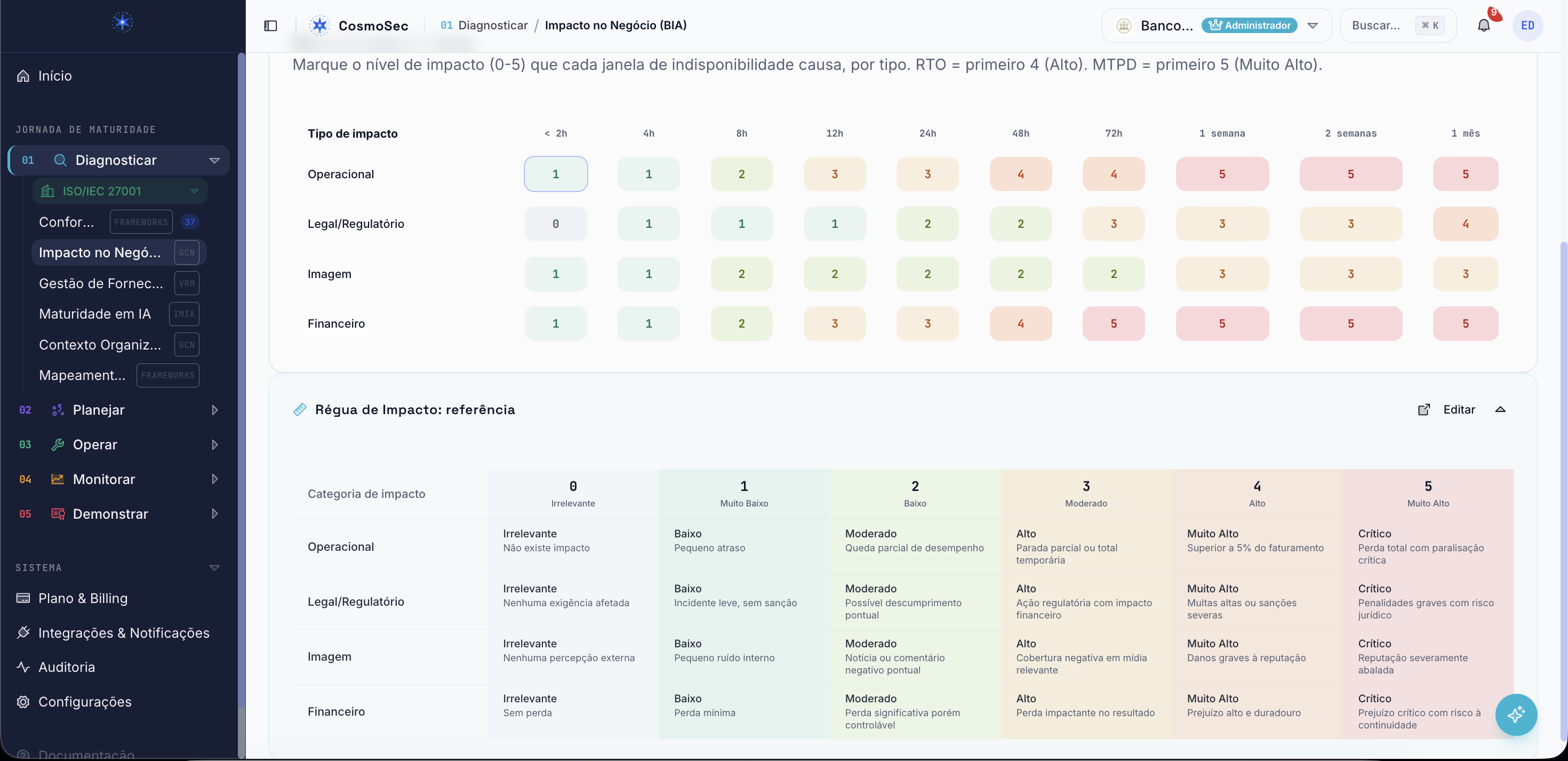Open the AI assistant sparkle button

(x=1516, y=714)
